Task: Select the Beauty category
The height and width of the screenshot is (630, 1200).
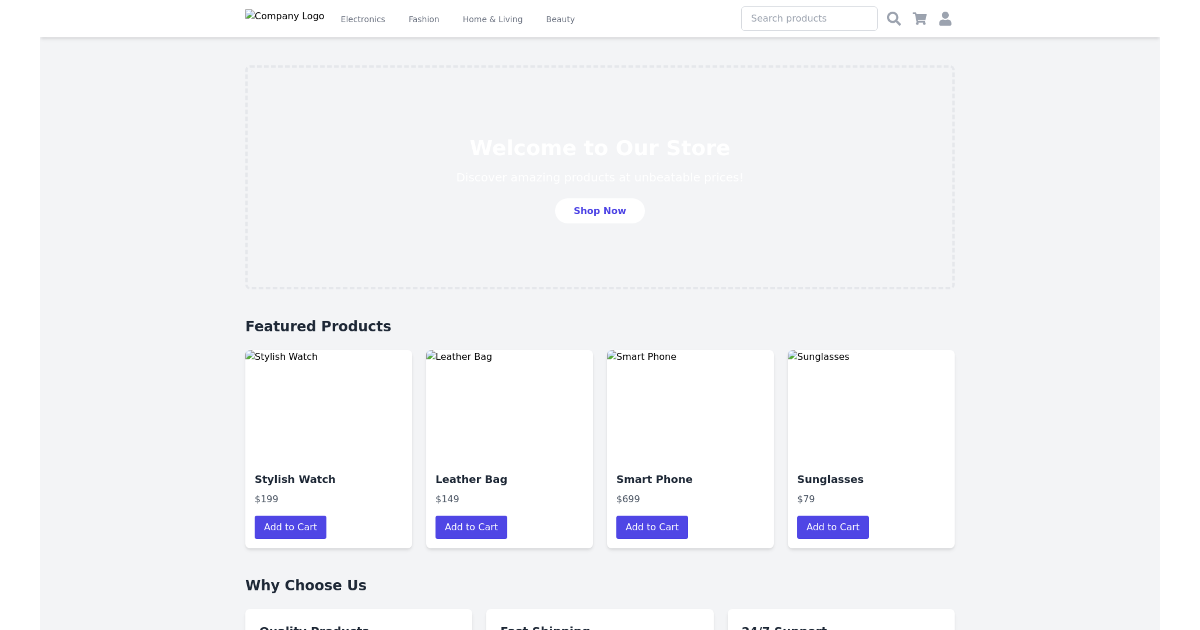Action: point(560,19)
